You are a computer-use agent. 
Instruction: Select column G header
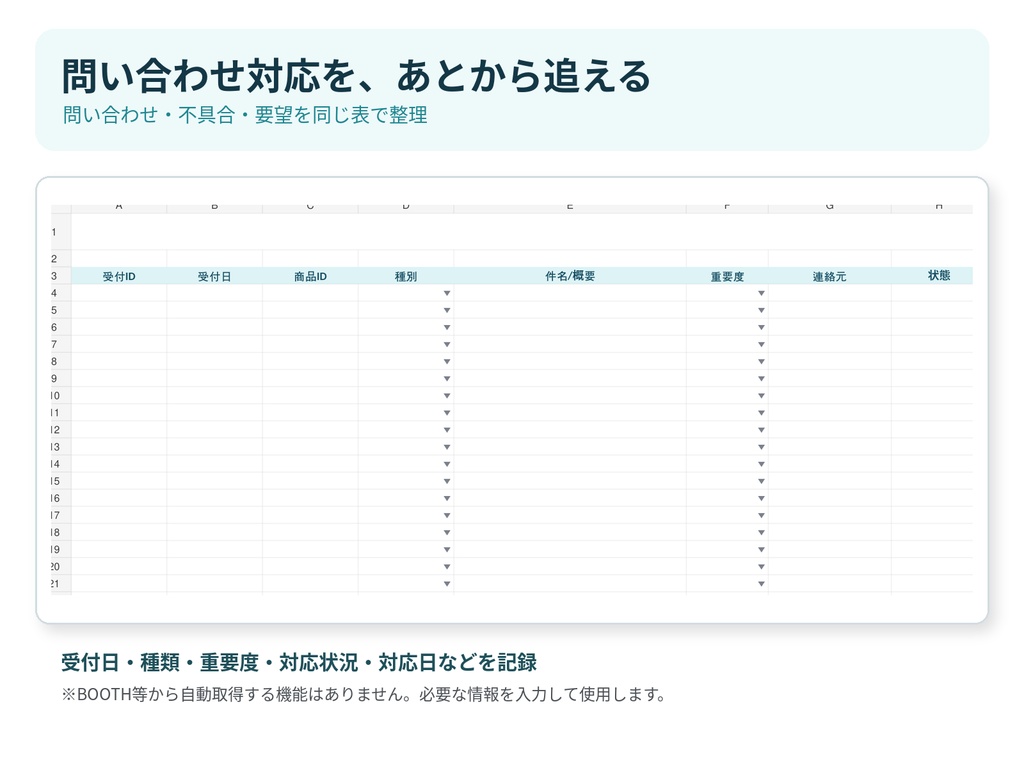coord(829,208)
